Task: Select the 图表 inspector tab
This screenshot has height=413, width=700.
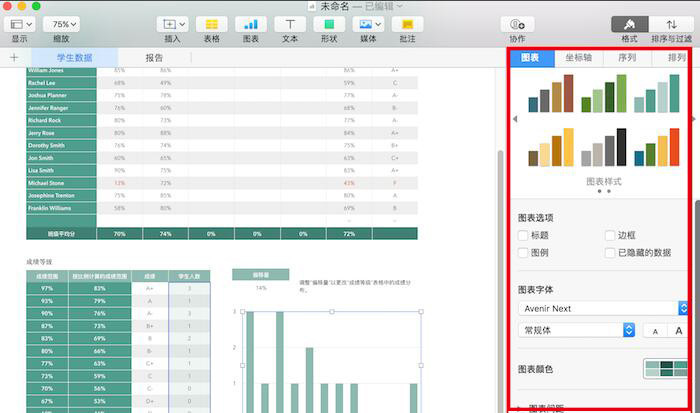Action: (x=530, y=58)
